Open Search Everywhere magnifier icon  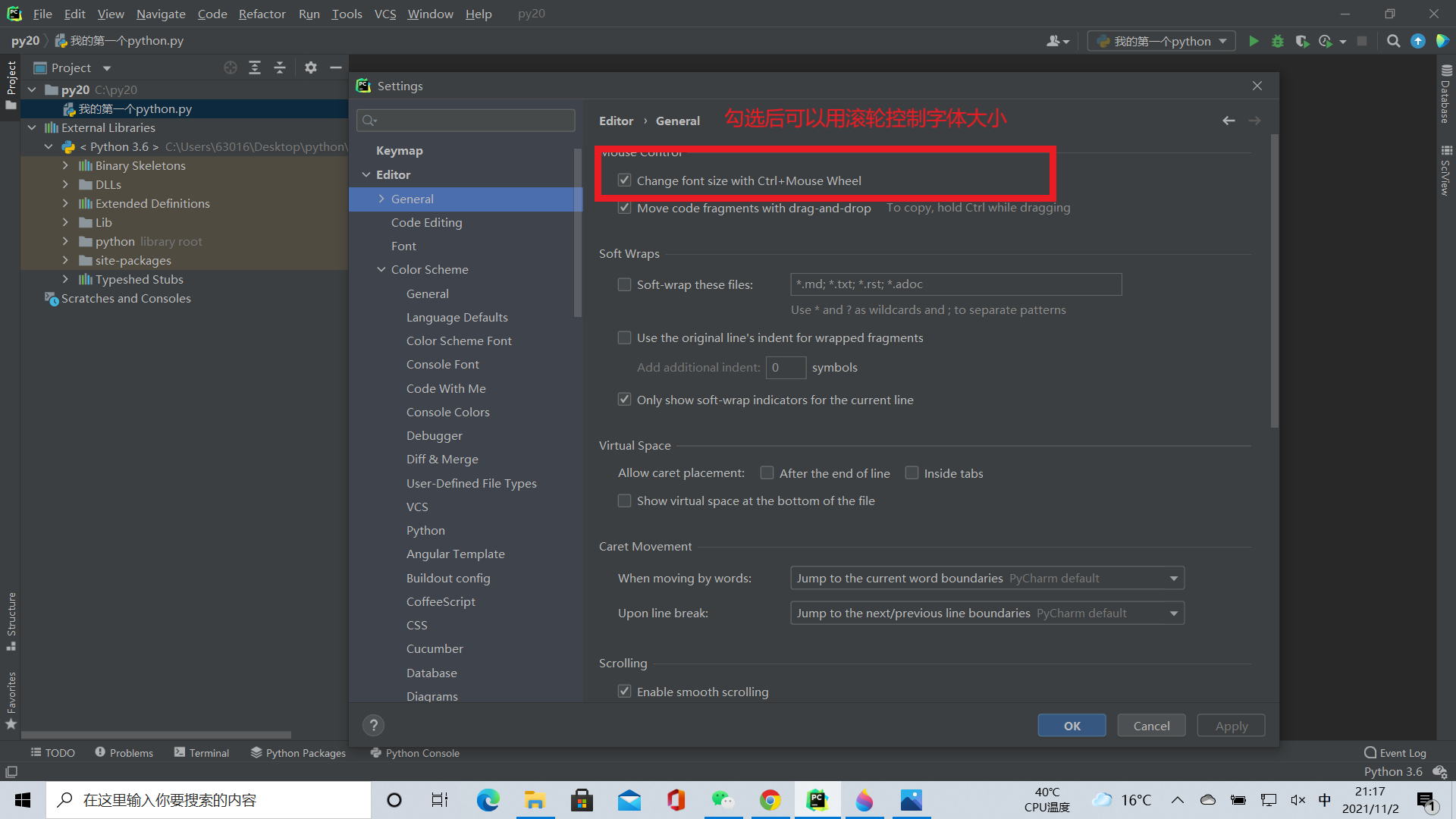pyautogui.click(x=1393, y=41)
